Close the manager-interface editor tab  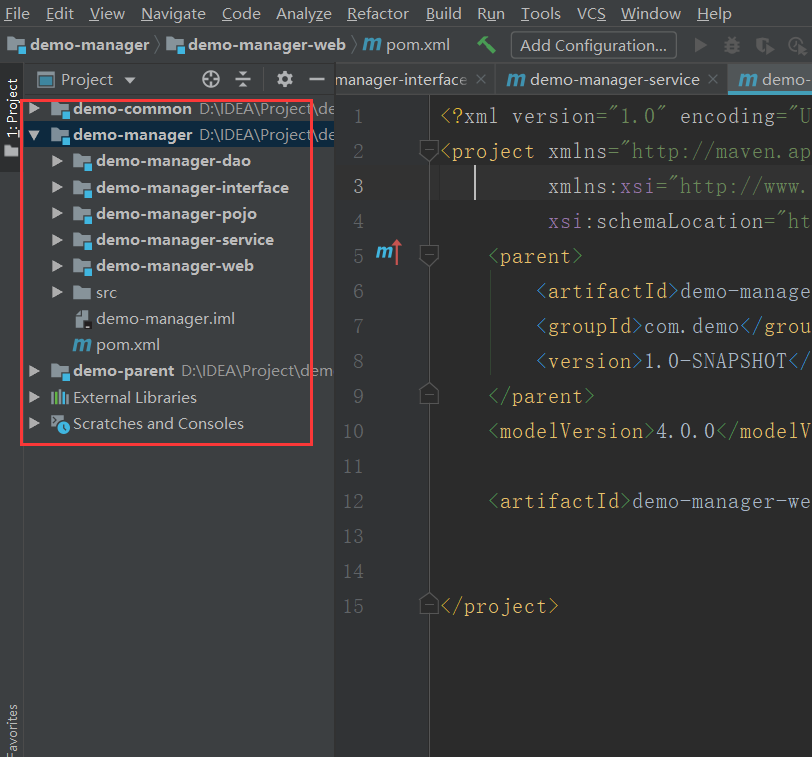click(x=481, y=79)
